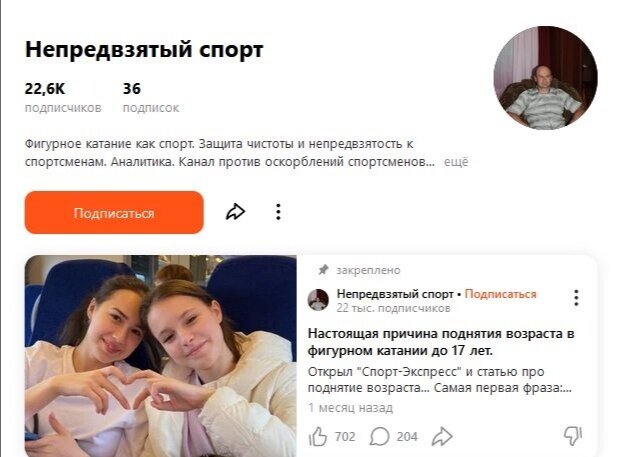Open the 22,6K подписчиков list

point(63,98)
